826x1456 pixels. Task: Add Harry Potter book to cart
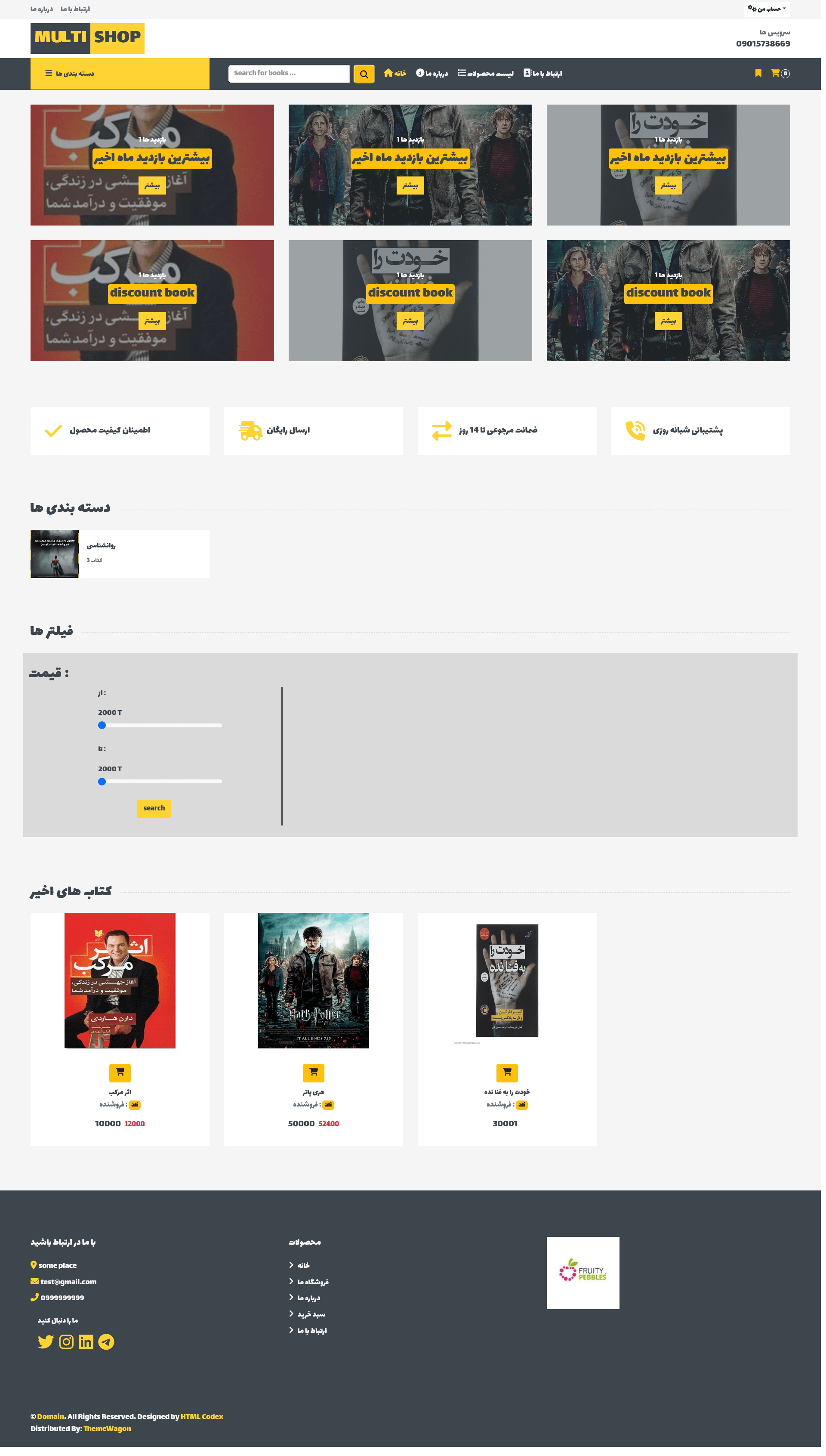(x=315, y=1079)
